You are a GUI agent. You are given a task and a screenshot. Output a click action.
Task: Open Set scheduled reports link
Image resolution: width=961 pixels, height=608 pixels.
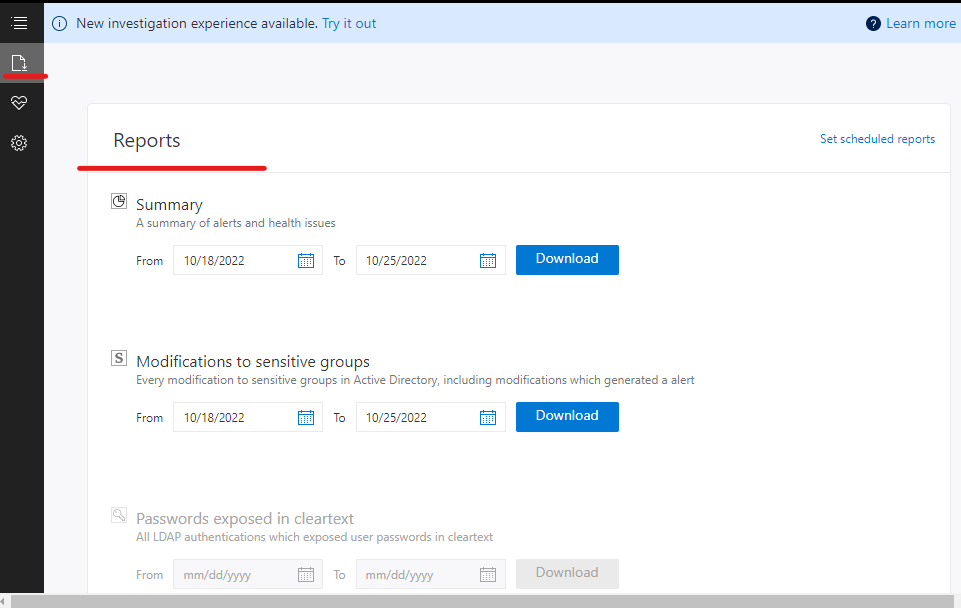click(877, 139)
